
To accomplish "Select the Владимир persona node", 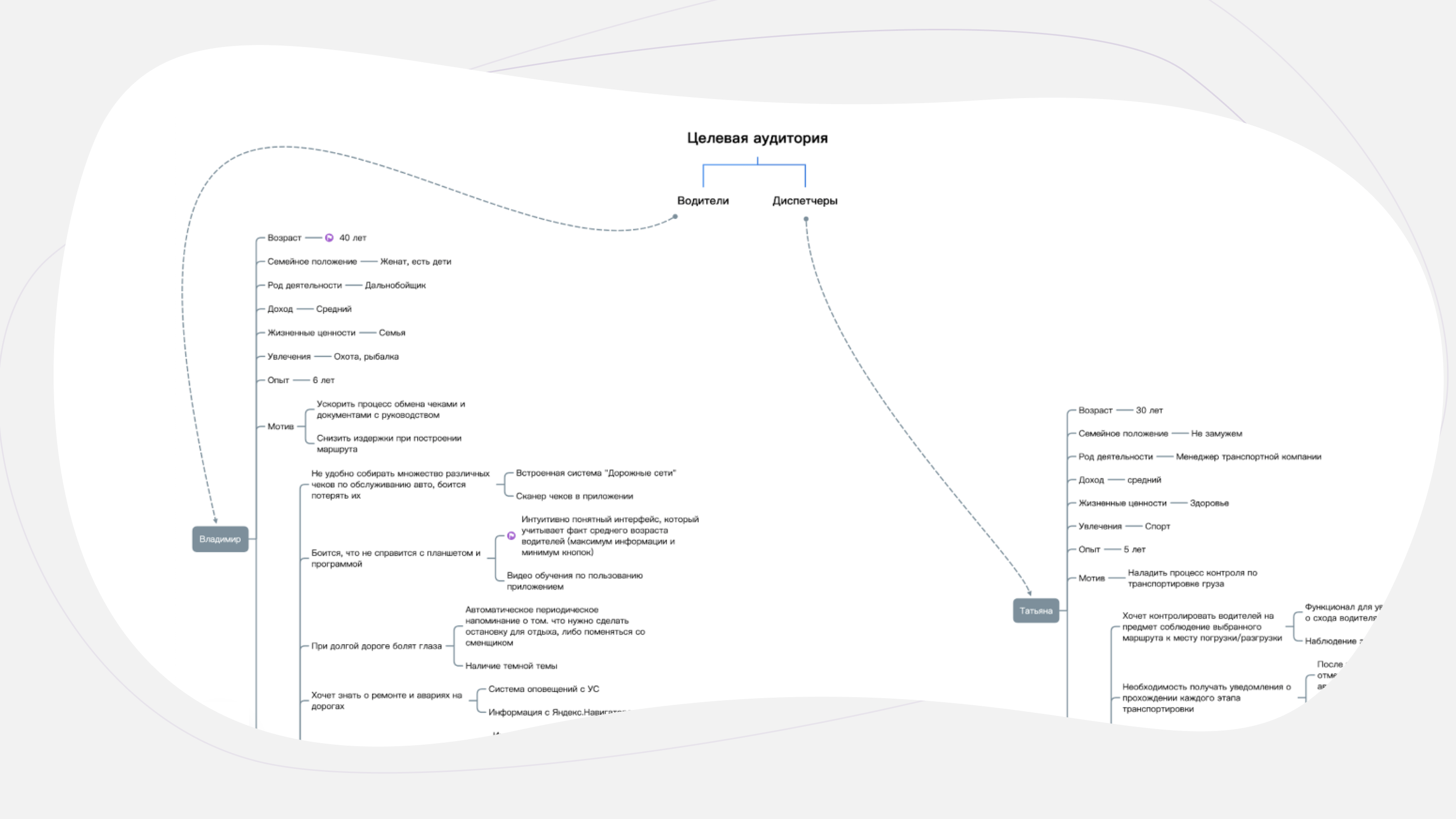I will click(220, 539).
